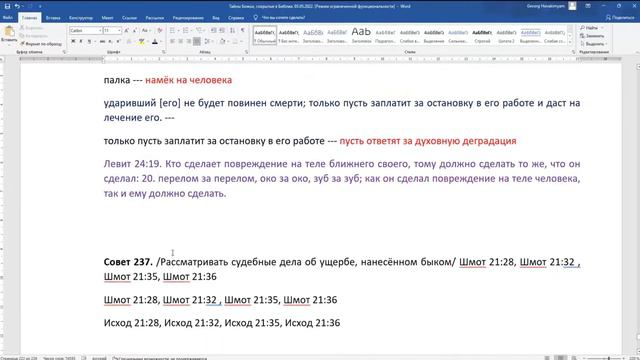Screen dimensions: 640x360
Task: Increase paragraph indent
Action: [x=222, y=31]
